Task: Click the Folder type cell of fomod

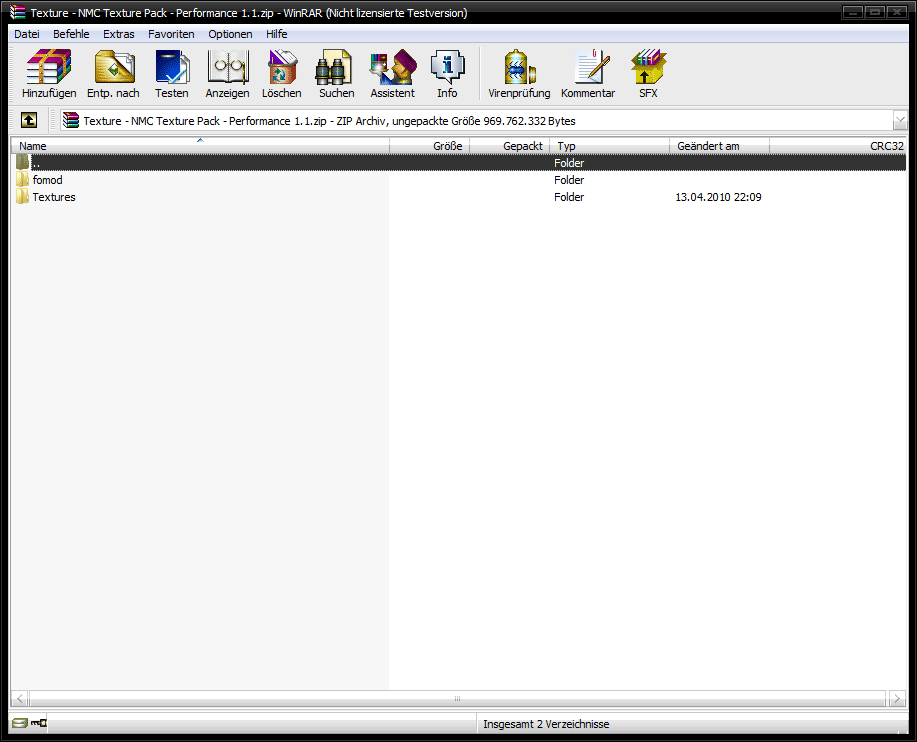Action: pos(569,180)
